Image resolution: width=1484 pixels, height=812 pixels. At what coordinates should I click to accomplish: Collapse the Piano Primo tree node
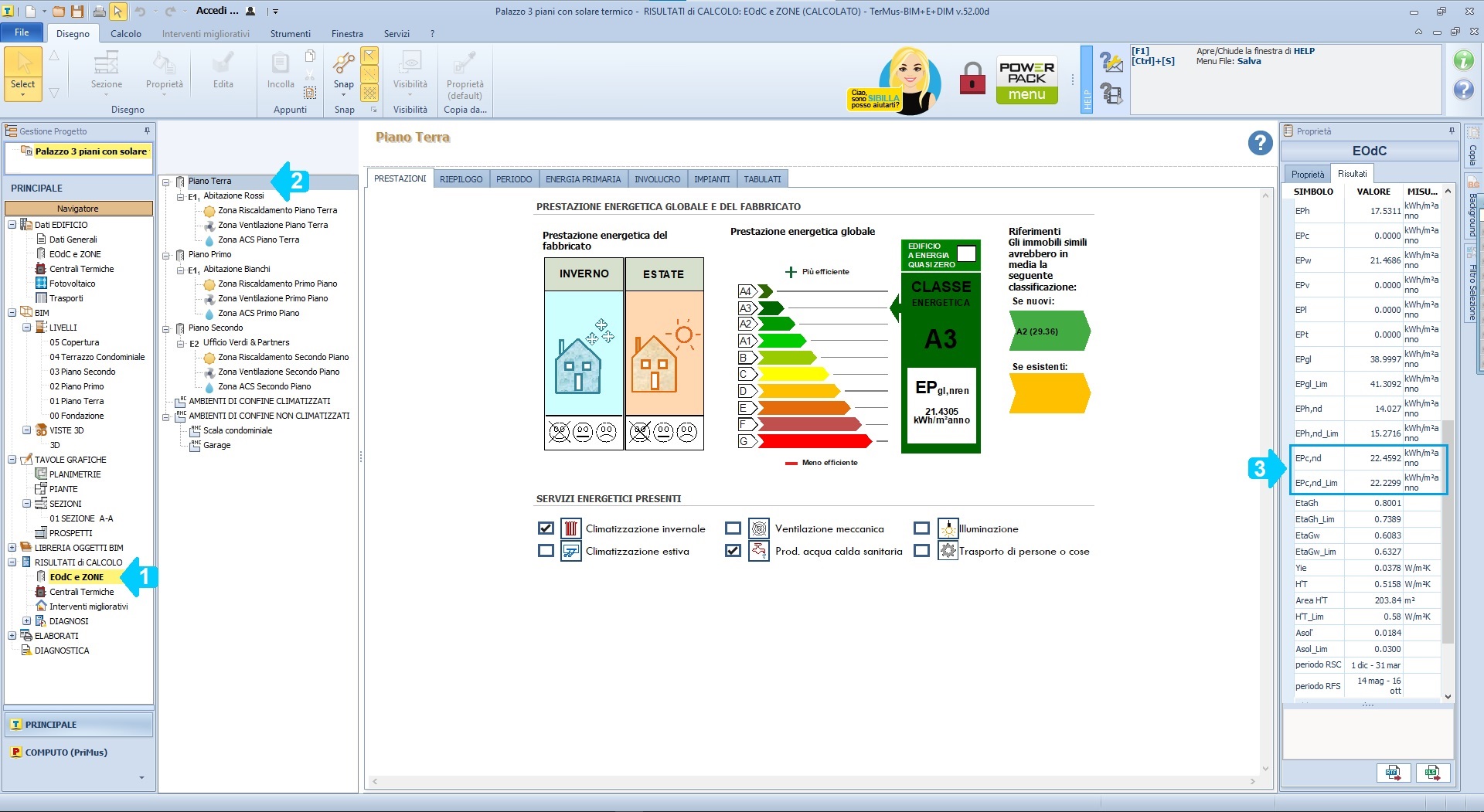coord(165,255)
